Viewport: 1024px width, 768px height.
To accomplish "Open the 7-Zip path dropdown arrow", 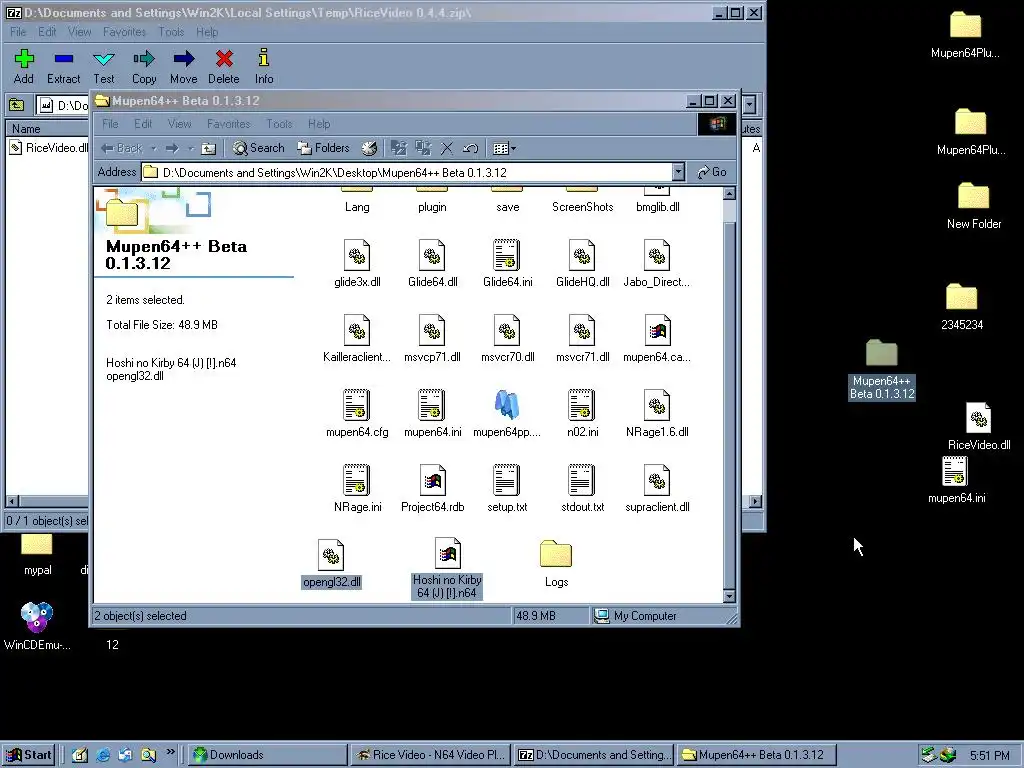I will click(750, 104).
